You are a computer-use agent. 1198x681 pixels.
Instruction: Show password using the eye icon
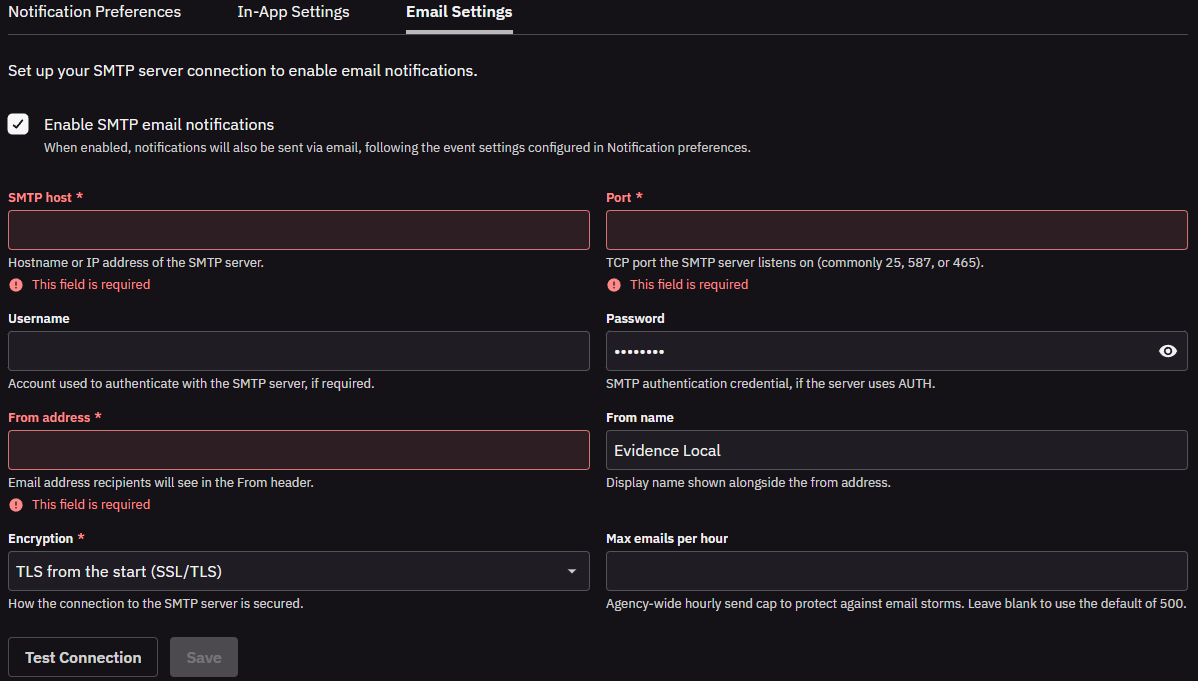[x=1167, y=351]
